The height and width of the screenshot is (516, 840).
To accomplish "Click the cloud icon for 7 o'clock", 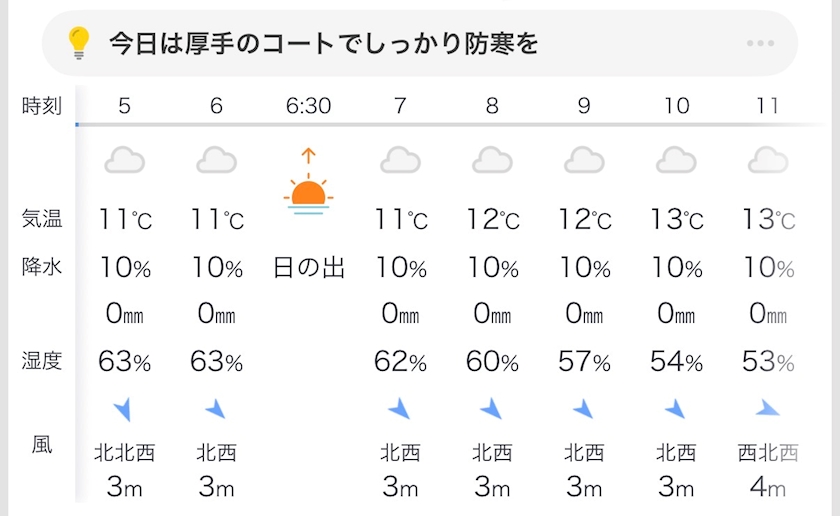I will pyautogui.click(x=400, y=160).
